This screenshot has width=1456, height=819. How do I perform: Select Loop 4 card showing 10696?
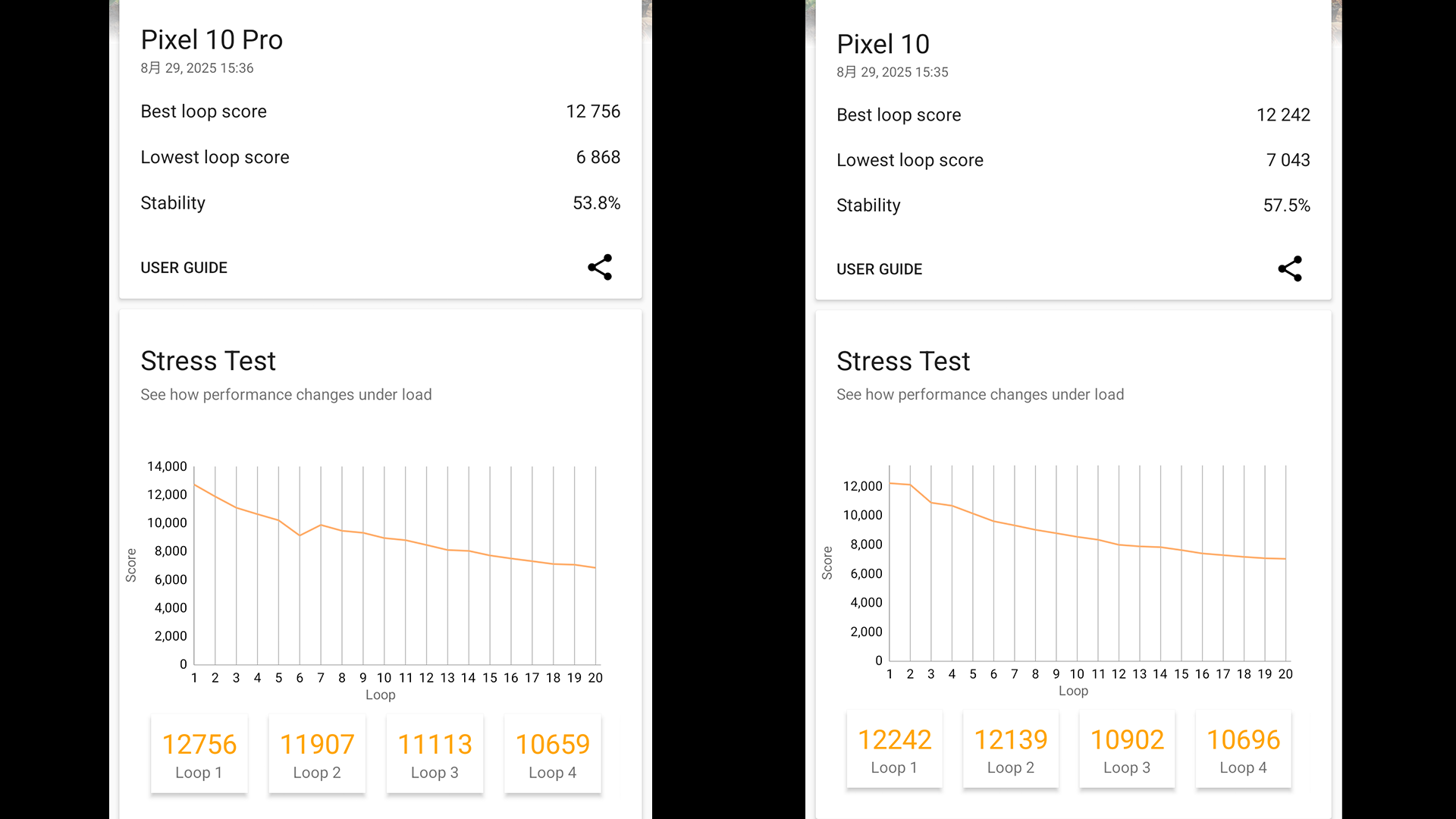coord(1244,749)
